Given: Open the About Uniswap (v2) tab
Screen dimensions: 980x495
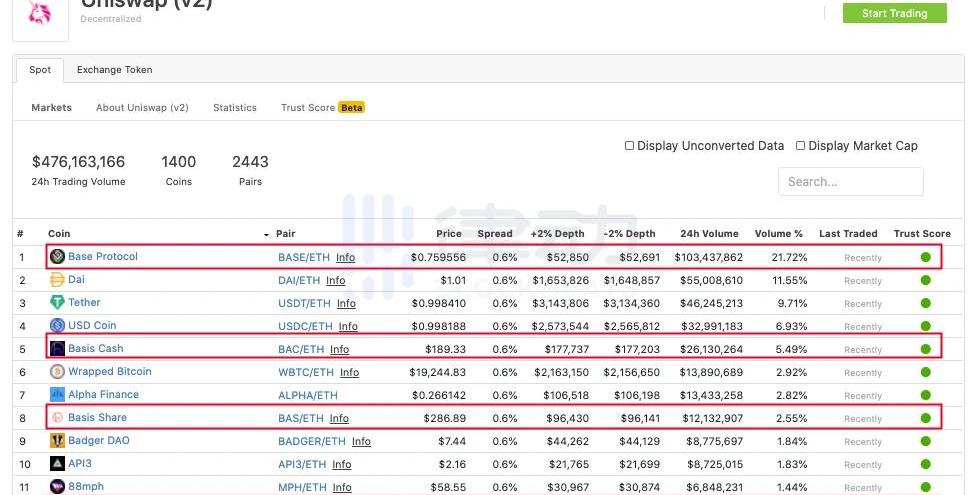Looking at the screenshot, I should click(142, 108).
